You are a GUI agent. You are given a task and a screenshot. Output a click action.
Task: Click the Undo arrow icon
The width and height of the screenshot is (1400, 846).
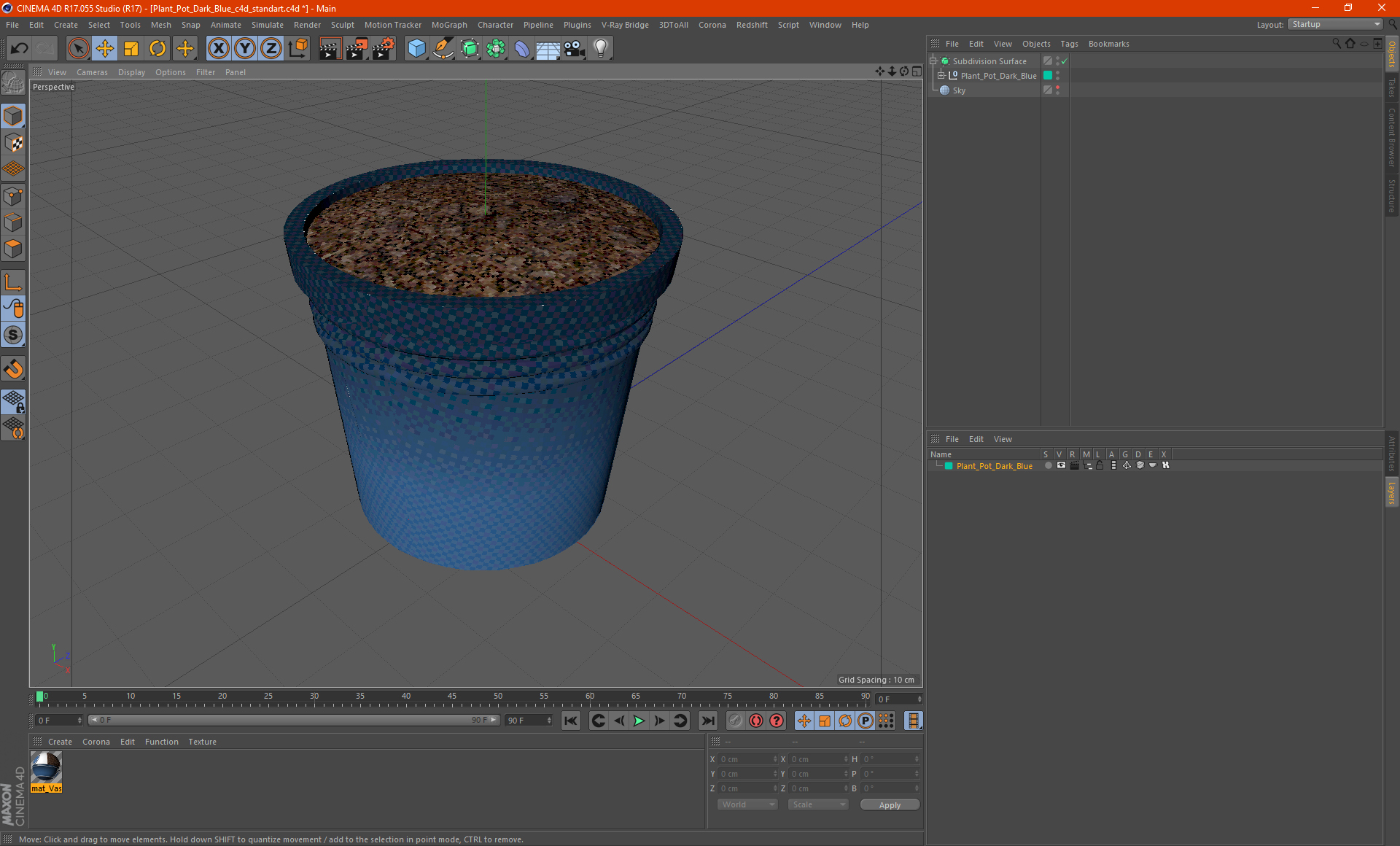tap(20, 49)
